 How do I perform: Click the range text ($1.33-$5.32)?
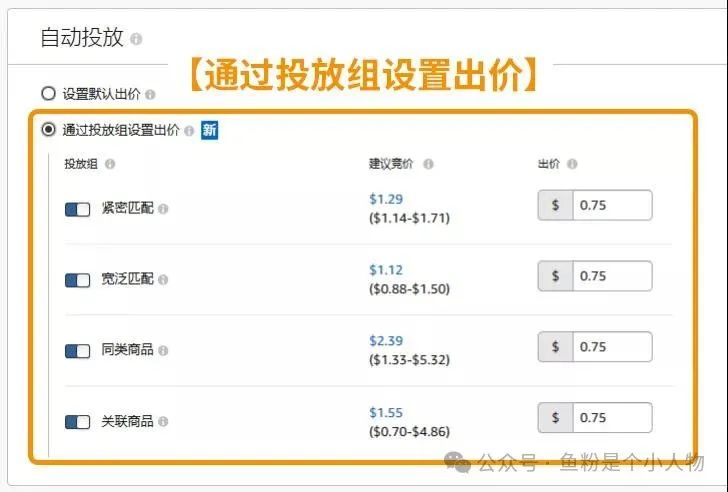point(410,360)
